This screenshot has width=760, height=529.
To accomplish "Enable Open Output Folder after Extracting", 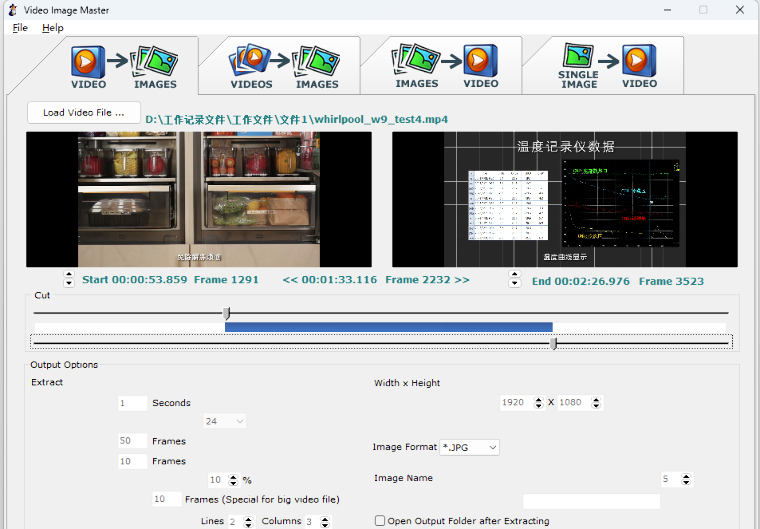I will click(380, 520).
